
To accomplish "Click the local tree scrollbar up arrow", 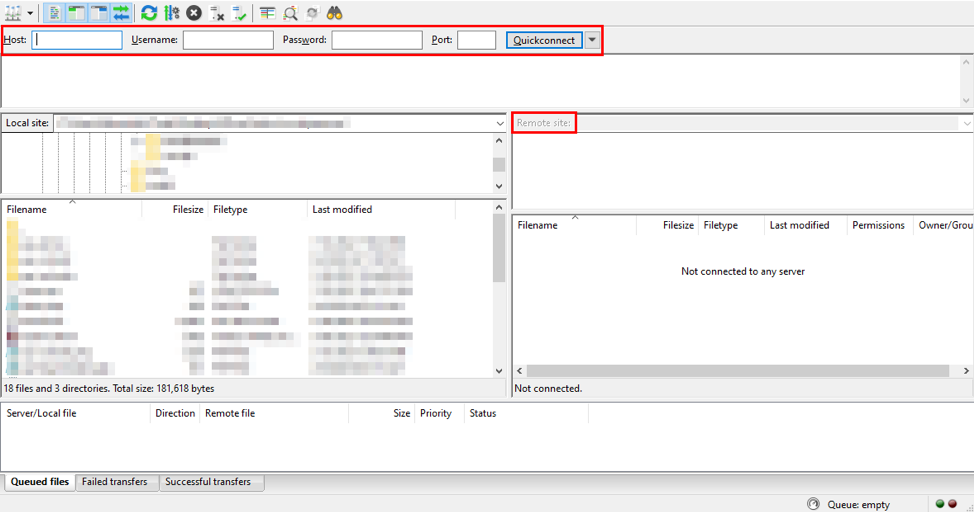I will (x=499, y=141).
